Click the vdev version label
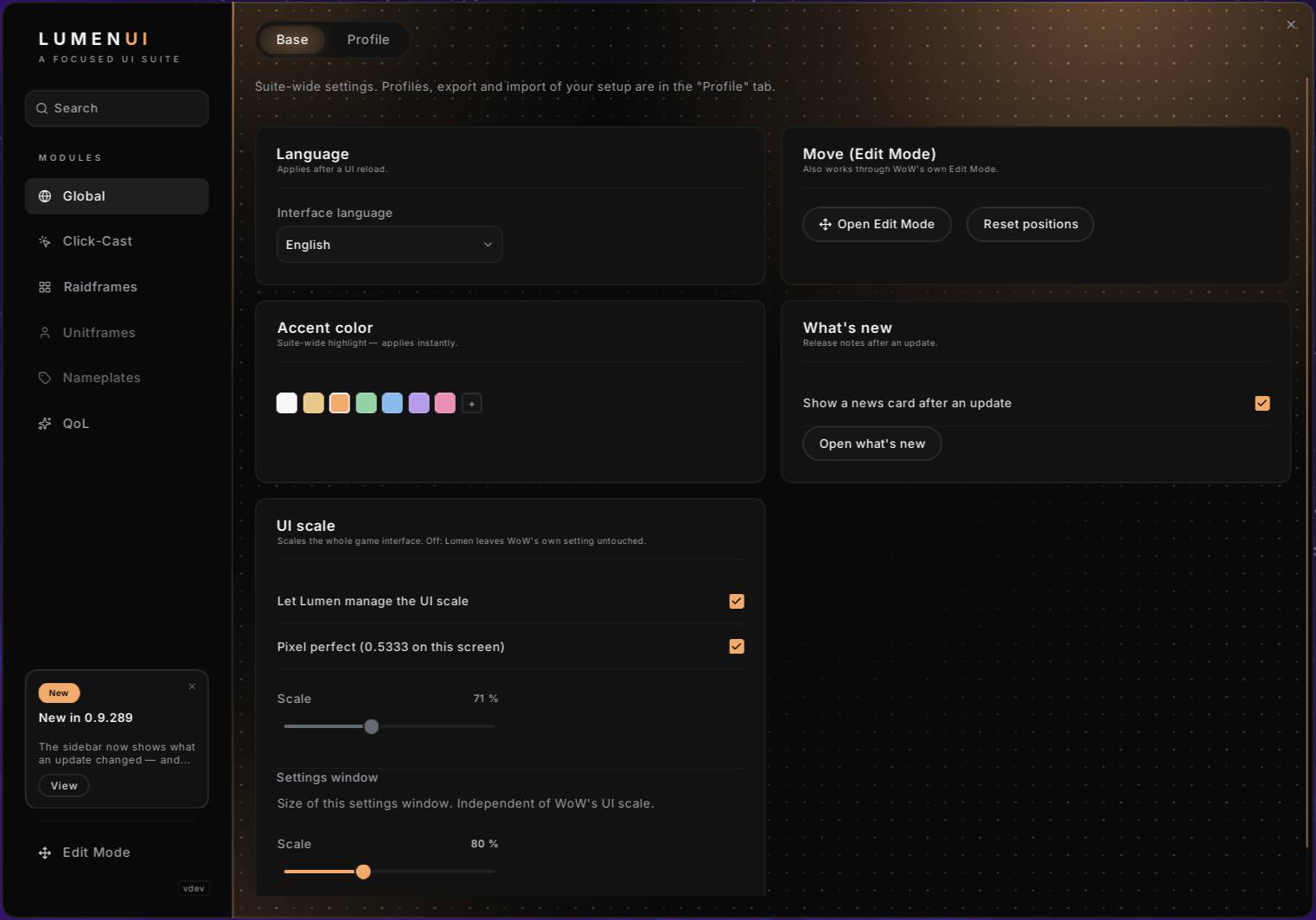This screenshot has width=1316, height=920. coord(194,888)
